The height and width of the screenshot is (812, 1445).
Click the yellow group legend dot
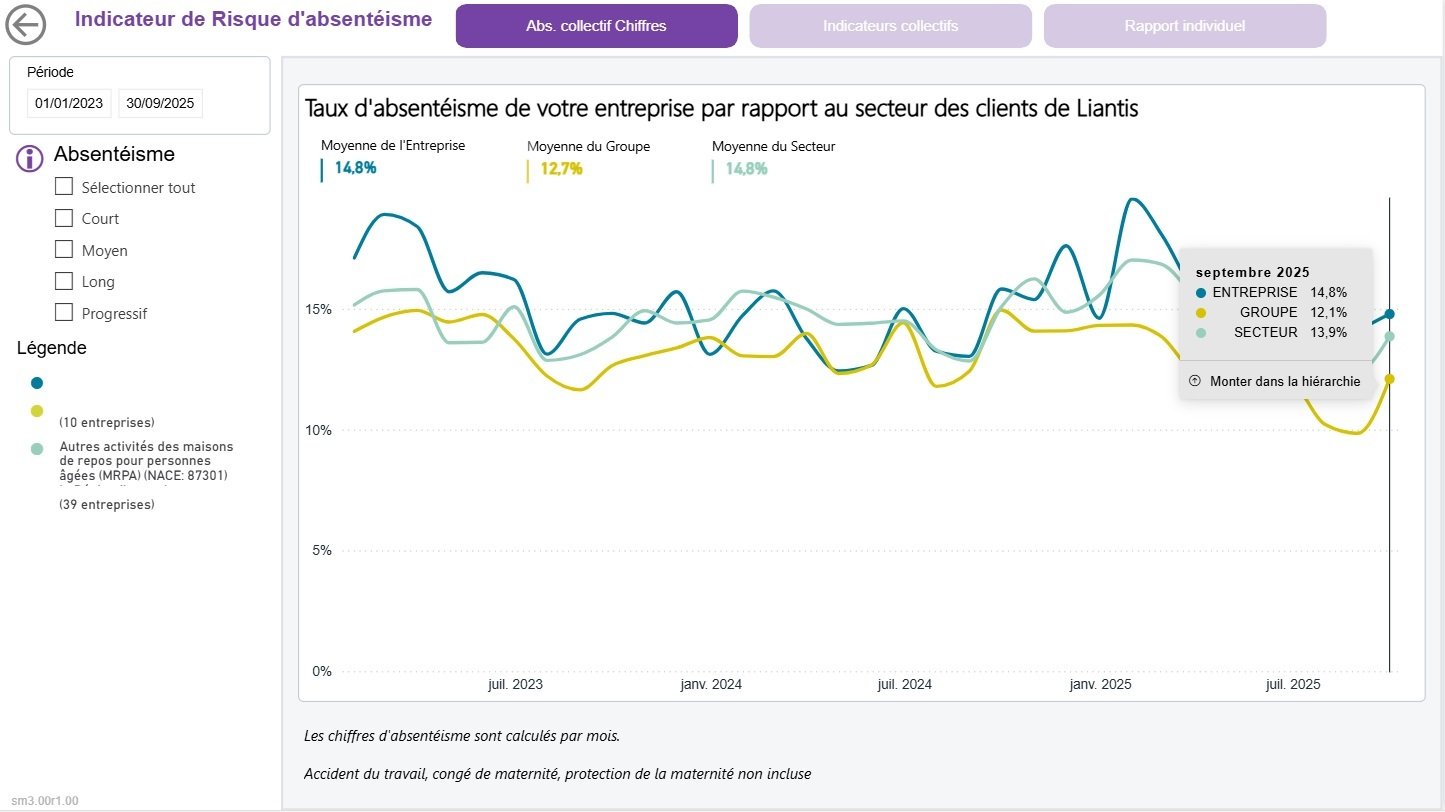click(37, 411)
